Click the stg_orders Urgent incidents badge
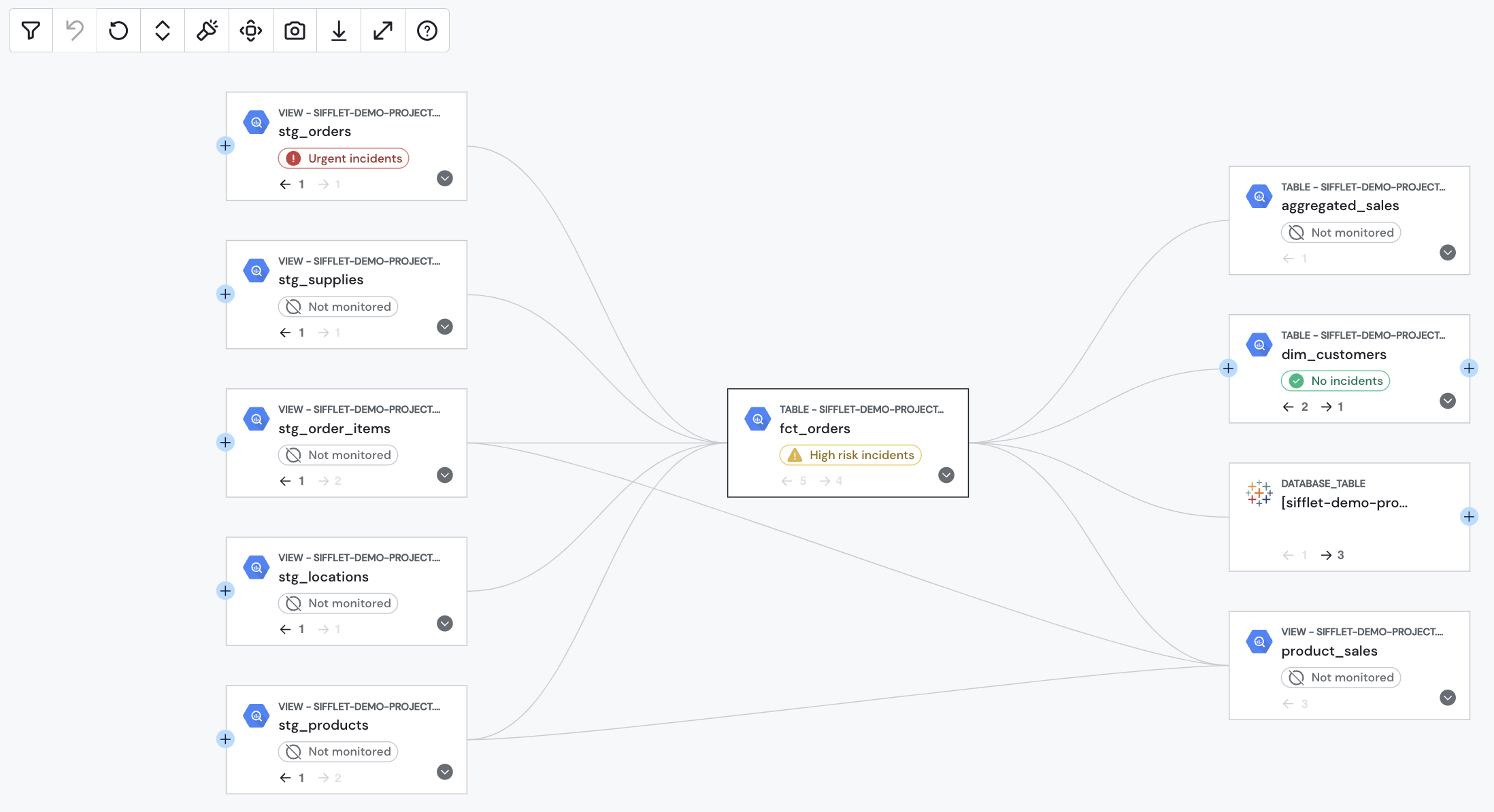 [x=343, y=157]
